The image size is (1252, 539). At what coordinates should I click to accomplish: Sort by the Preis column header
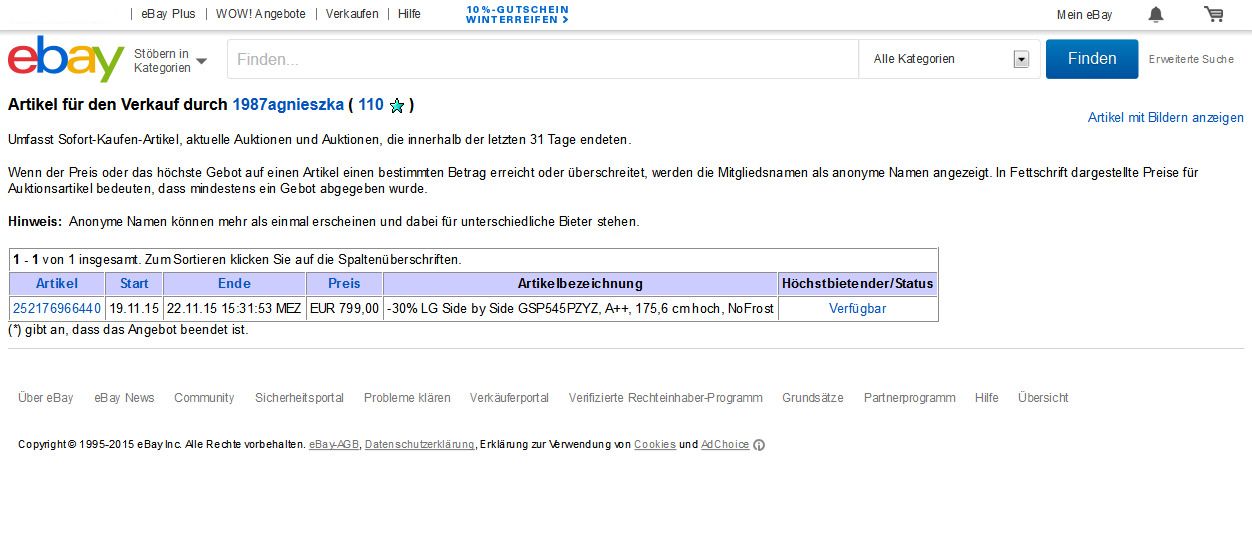(x=344, y=283)
